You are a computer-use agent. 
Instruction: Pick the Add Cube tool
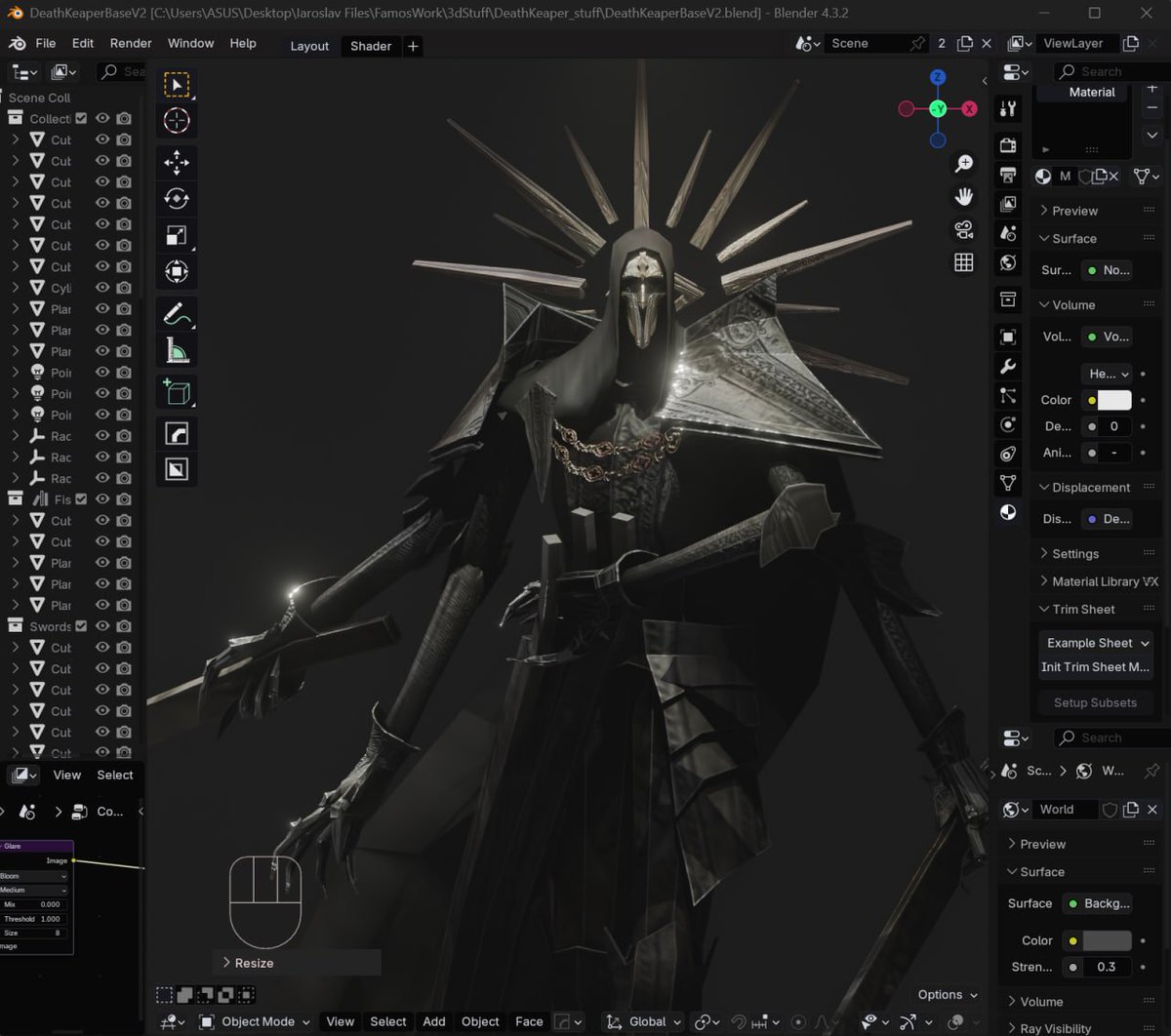point(177,391)
